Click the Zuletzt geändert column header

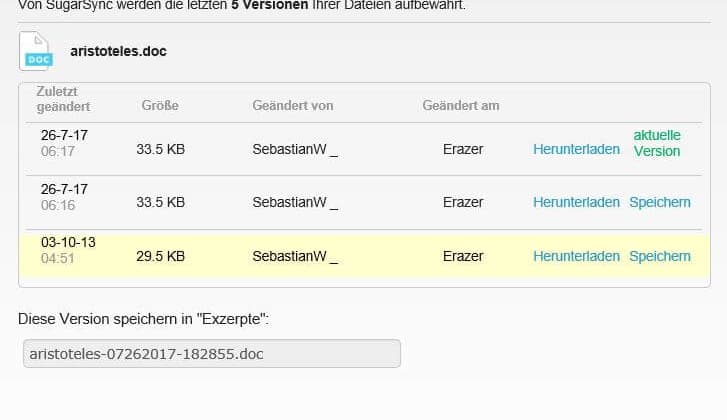tap(63, 99)
